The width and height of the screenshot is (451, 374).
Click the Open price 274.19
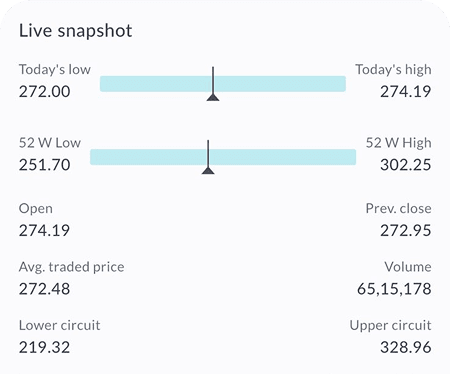44,230
